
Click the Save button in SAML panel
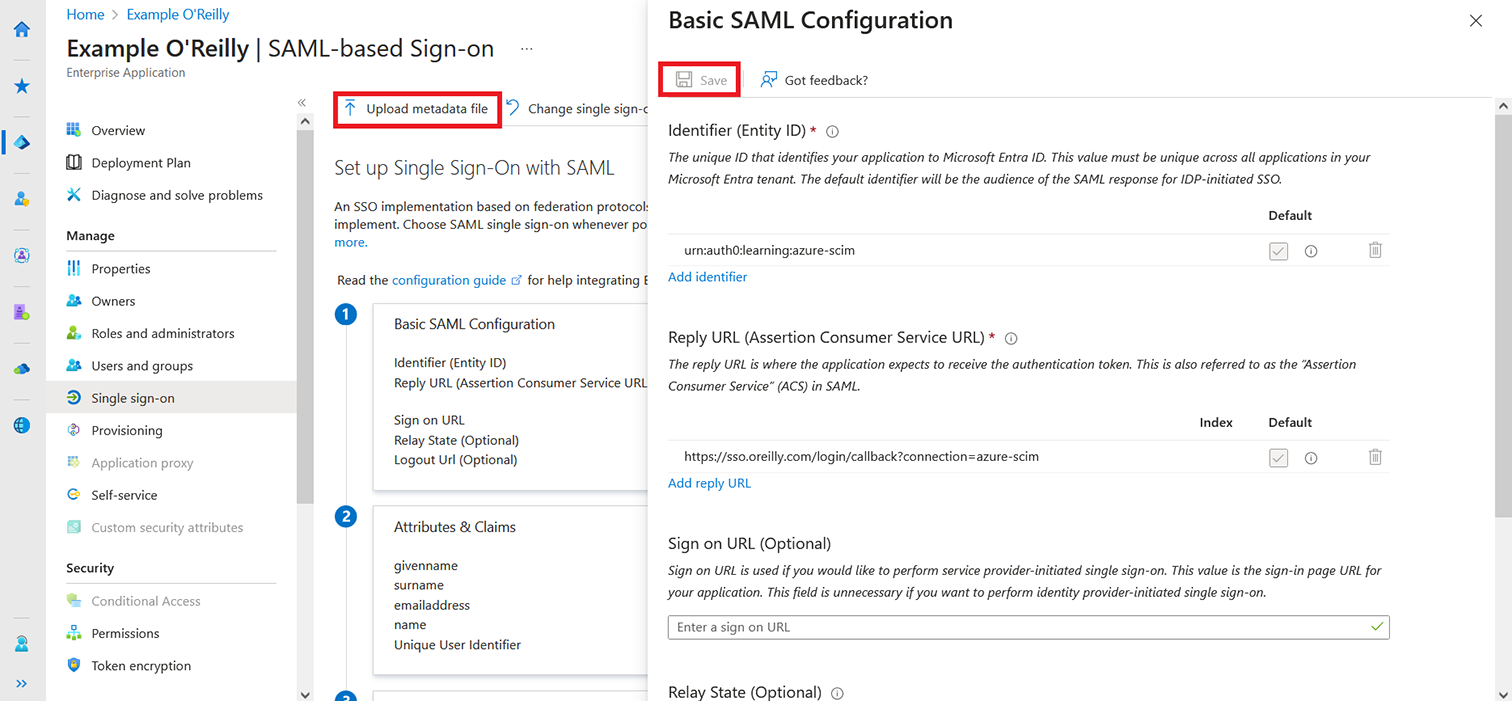coord(700,80)
